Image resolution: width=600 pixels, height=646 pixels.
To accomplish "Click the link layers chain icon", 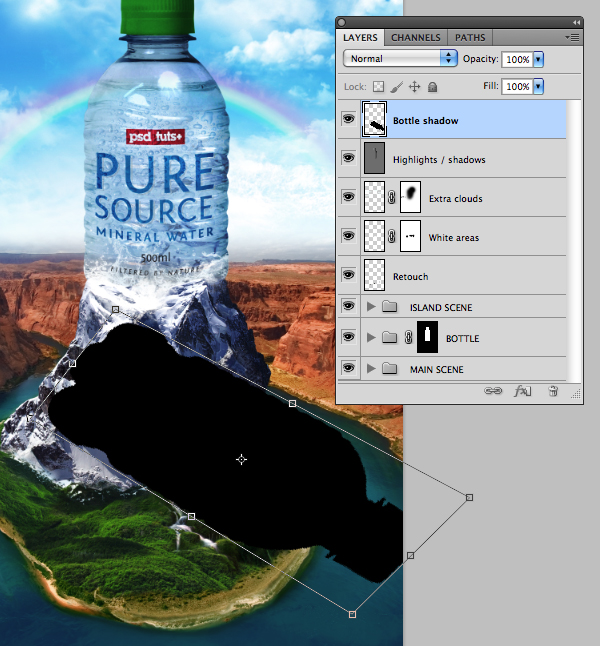I will point(493,391).
